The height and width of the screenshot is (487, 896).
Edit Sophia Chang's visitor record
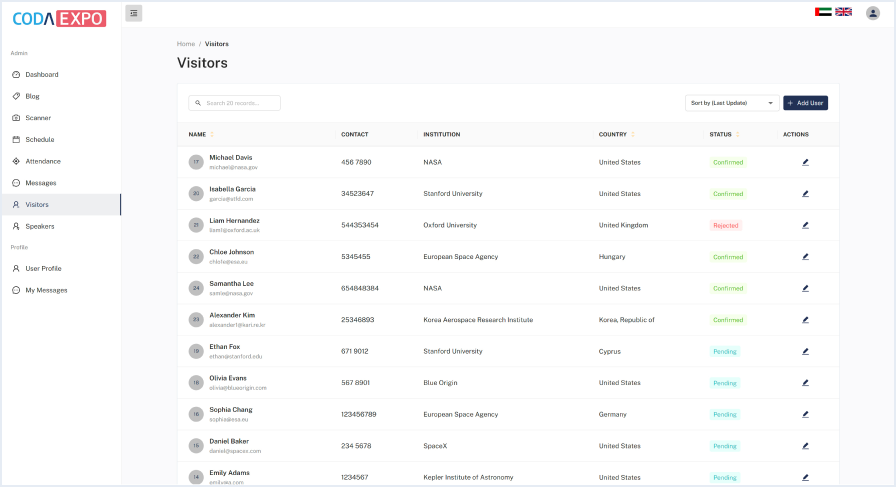click(x=805, y=414)
